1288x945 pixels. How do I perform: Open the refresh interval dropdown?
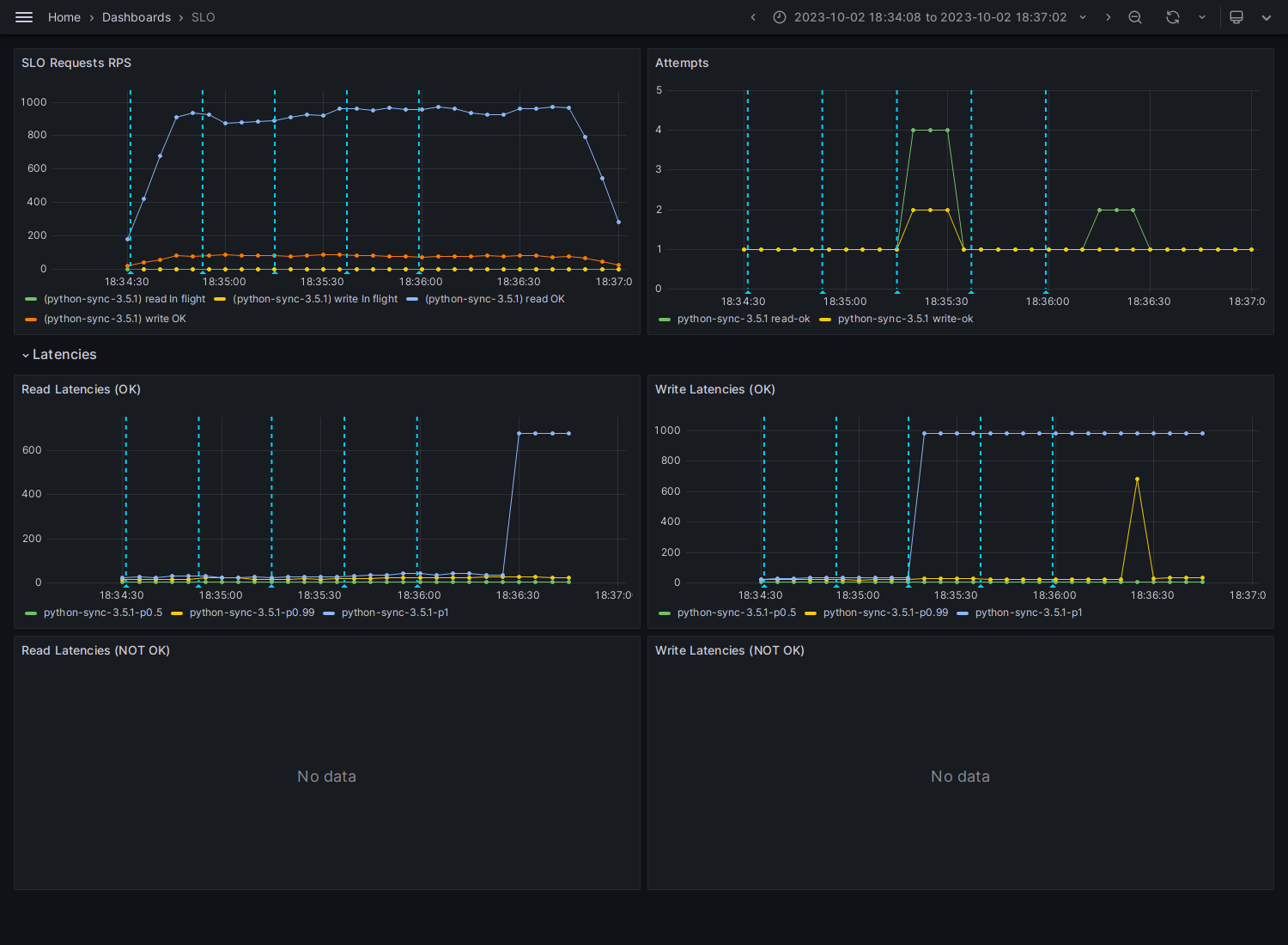[1202, 17]
